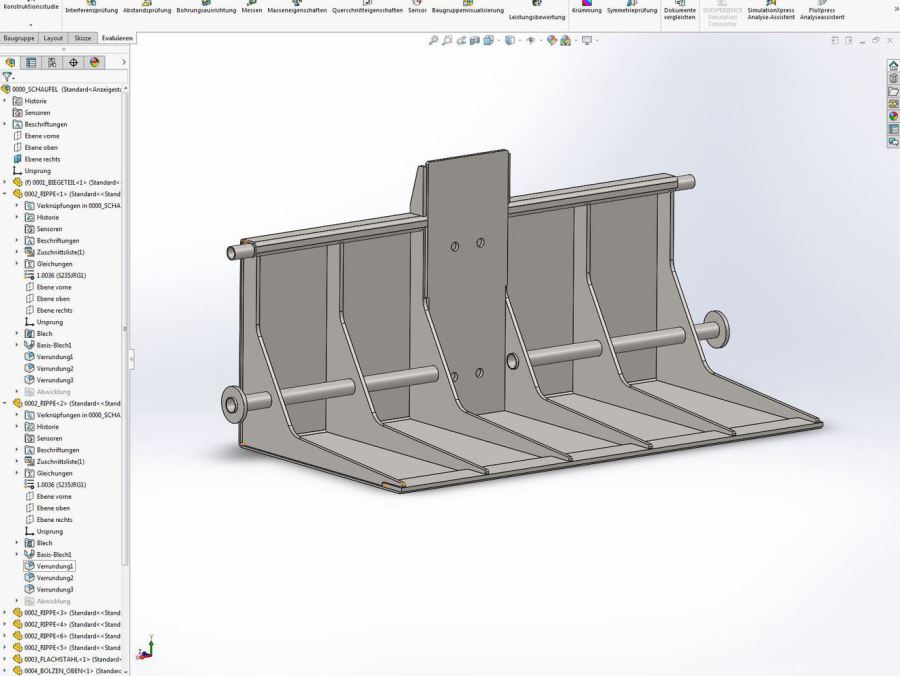Open DisplayManager color sphere tab
This screenshot has height=676, width=900.
[x=95, y=63]
